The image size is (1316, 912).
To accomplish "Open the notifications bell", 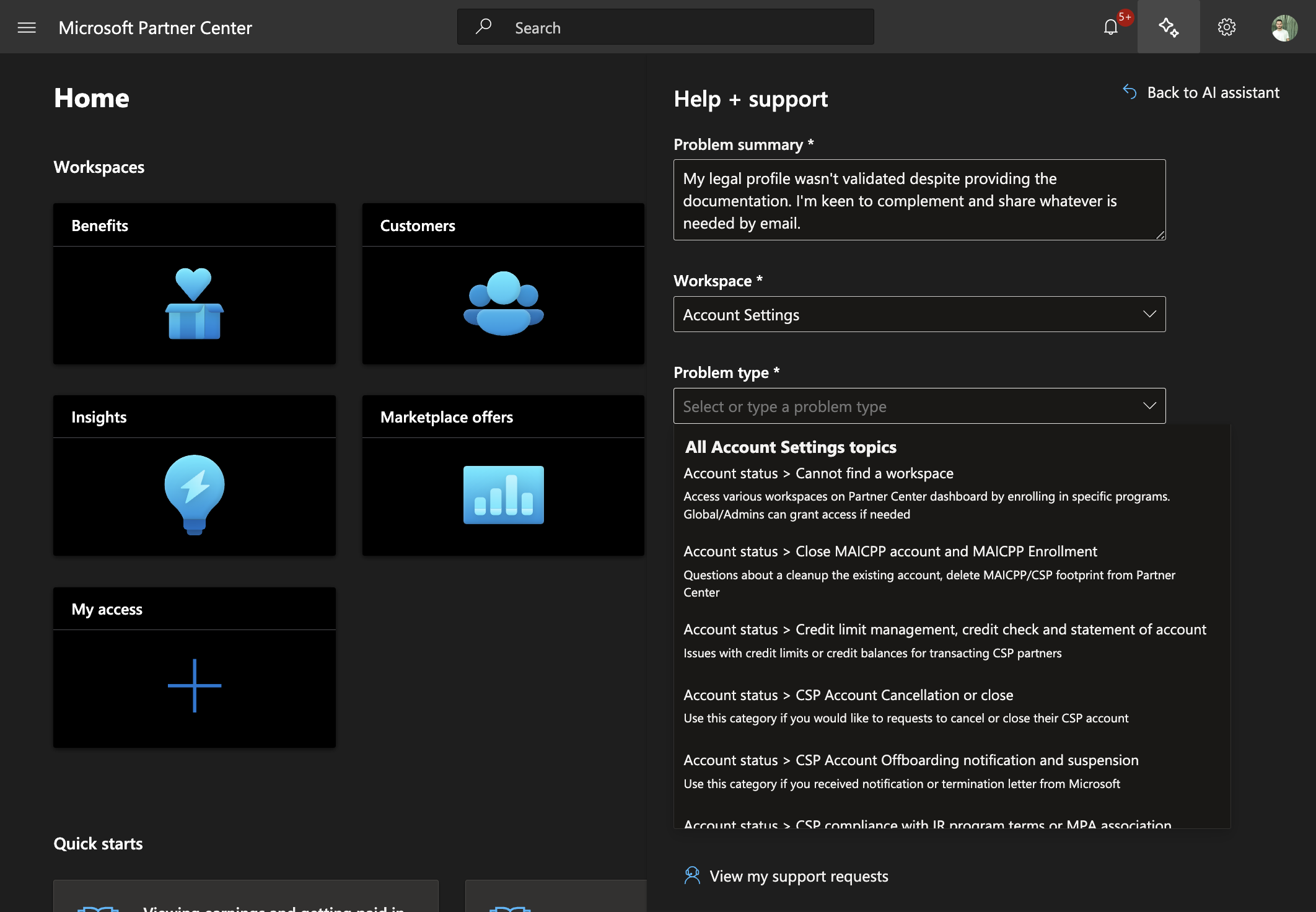I will tap(1110, 27).
